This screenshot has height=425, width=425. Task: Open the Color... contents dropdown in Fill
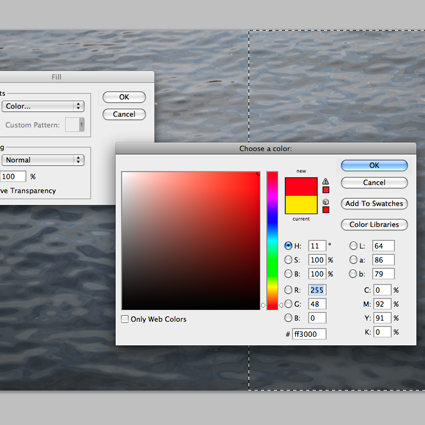(x=43, y=106)
